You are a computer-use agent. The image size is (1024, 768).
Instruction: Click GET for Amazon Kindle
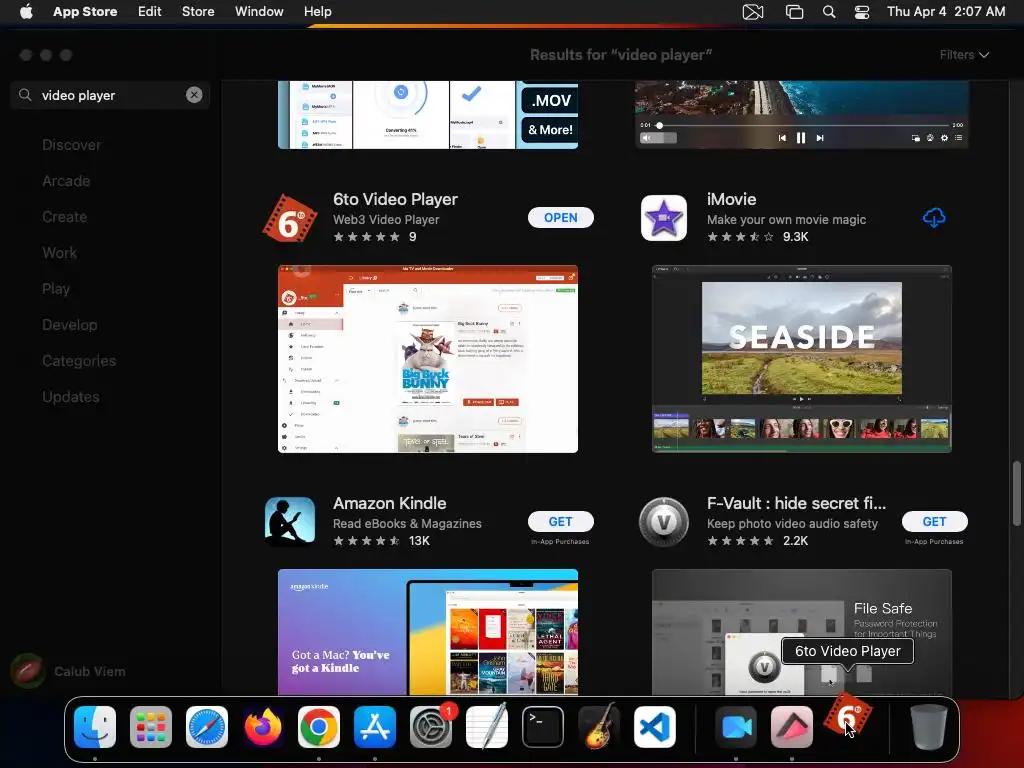560,521
